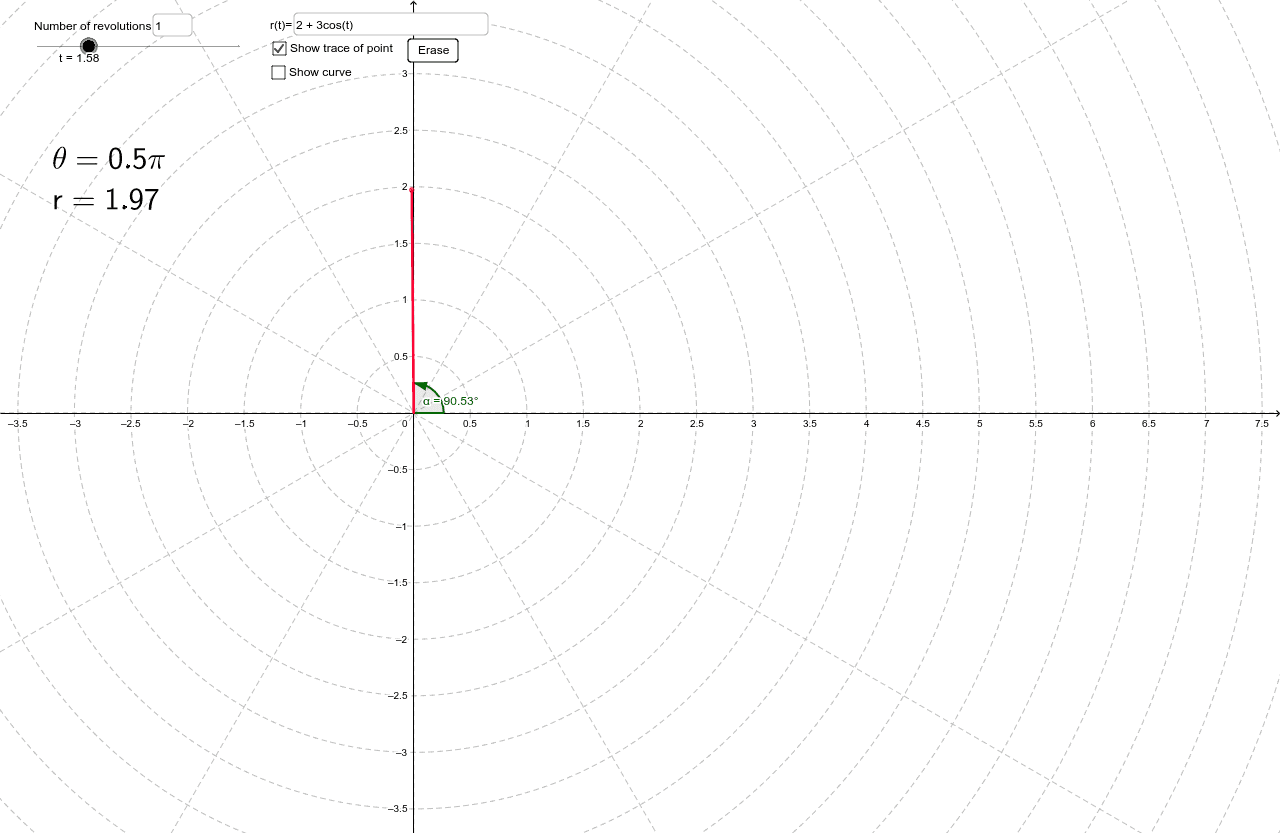Click the red traced point at r=2
The height and width of the screenshot is (835, 1282).
[411, 188]
